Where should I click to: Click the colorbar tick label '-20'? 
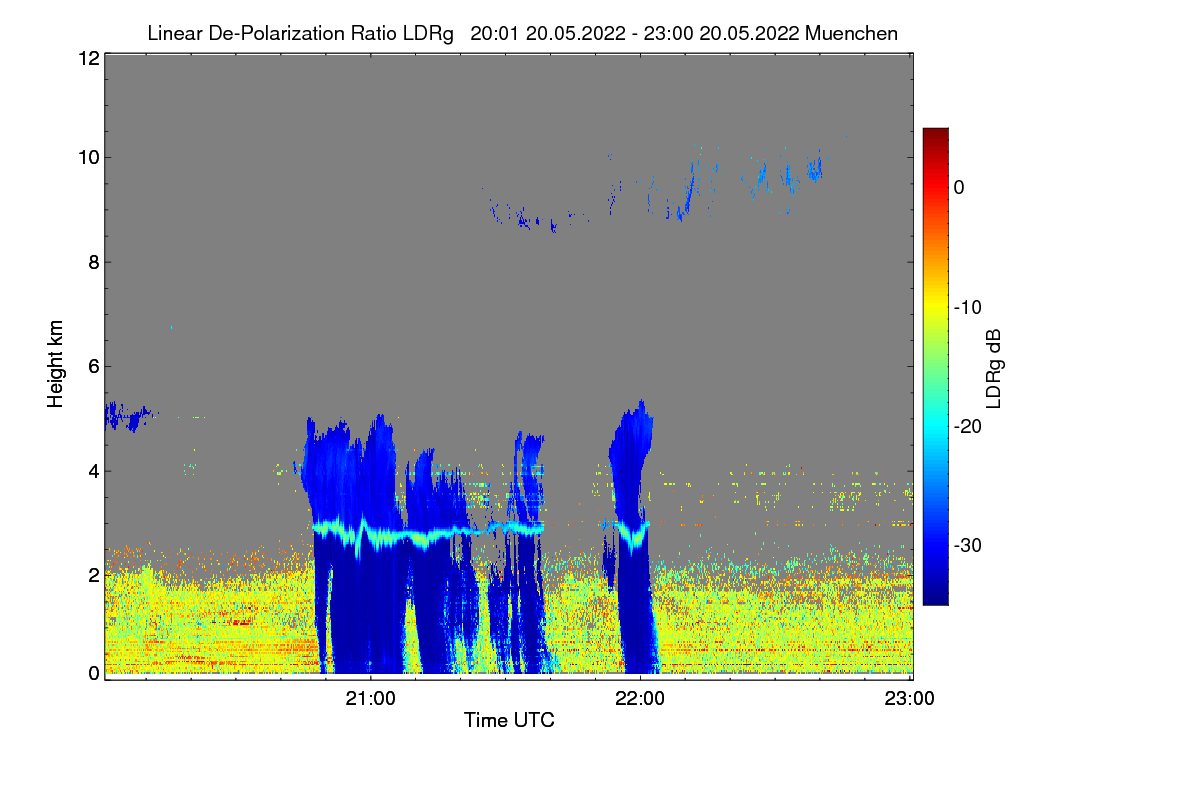point(969,426)
